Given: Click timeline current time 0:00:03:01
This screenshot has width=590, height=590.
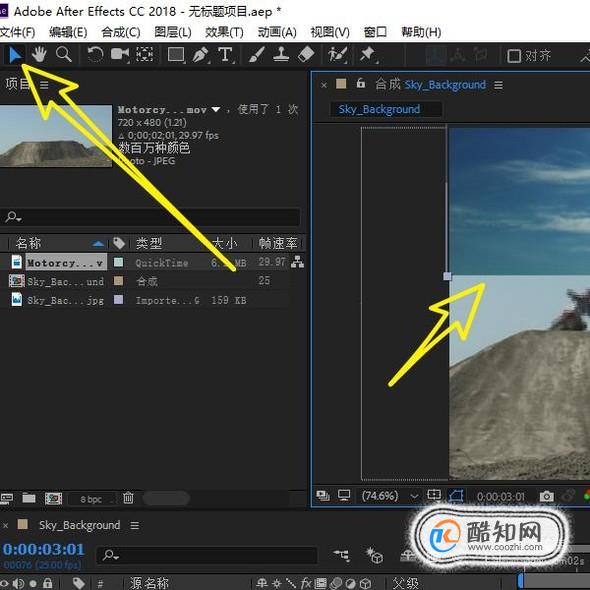Looking at the screenshot, I should pyautogui.click(x=44, y=549).
